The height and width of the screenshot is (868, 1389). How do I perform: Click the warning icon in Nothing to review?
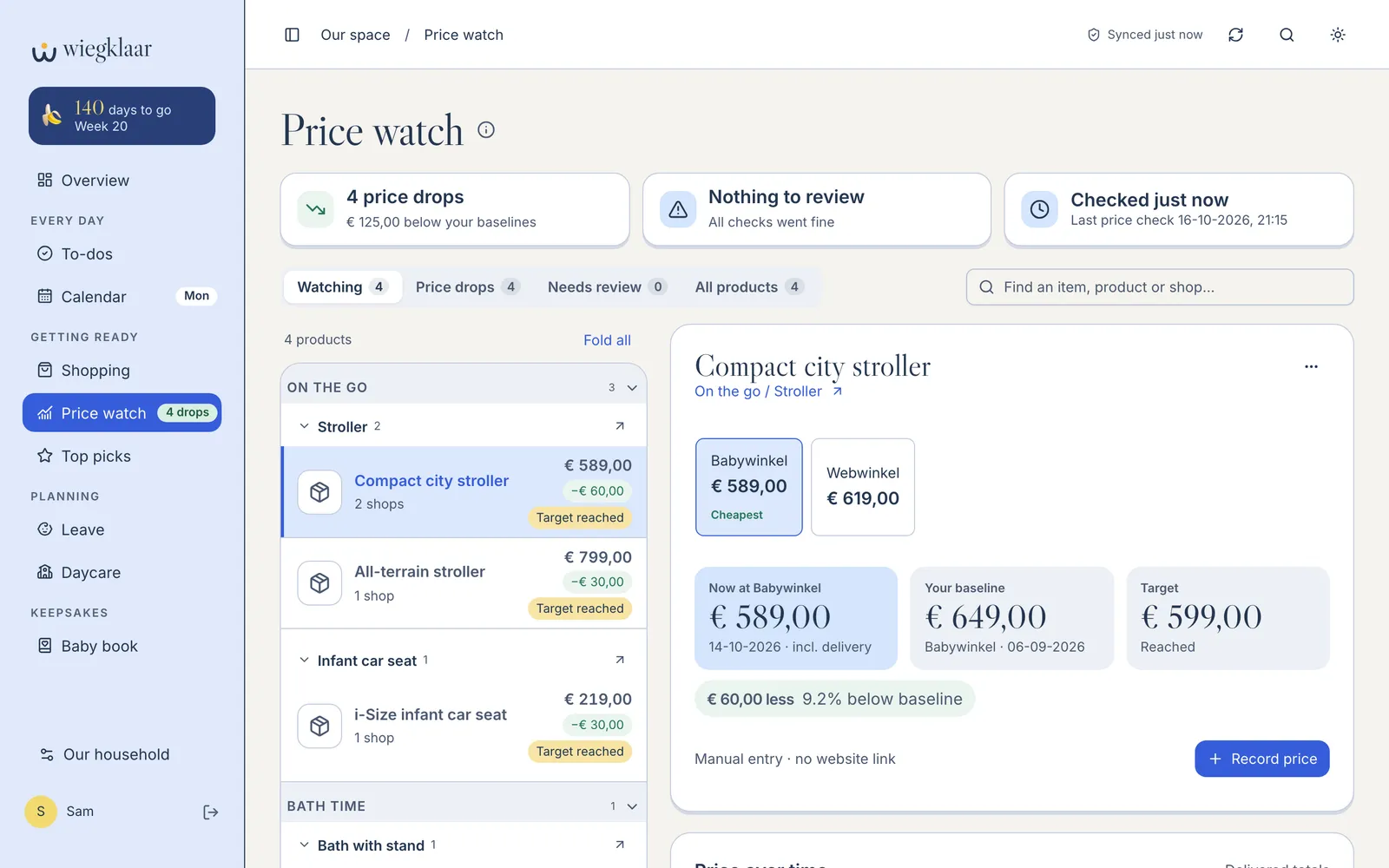coord(678,209)
